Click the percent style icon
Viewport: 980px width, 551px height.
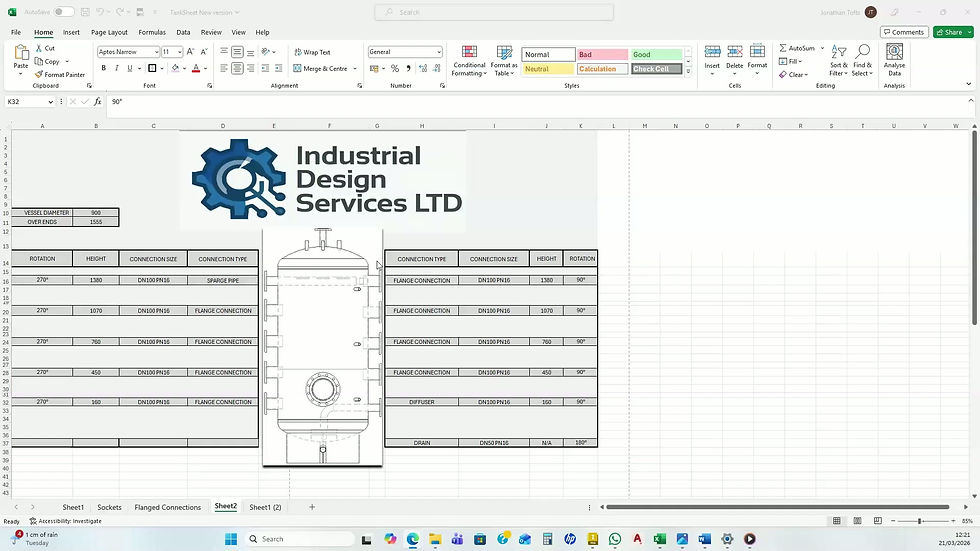tap(394, 68)
